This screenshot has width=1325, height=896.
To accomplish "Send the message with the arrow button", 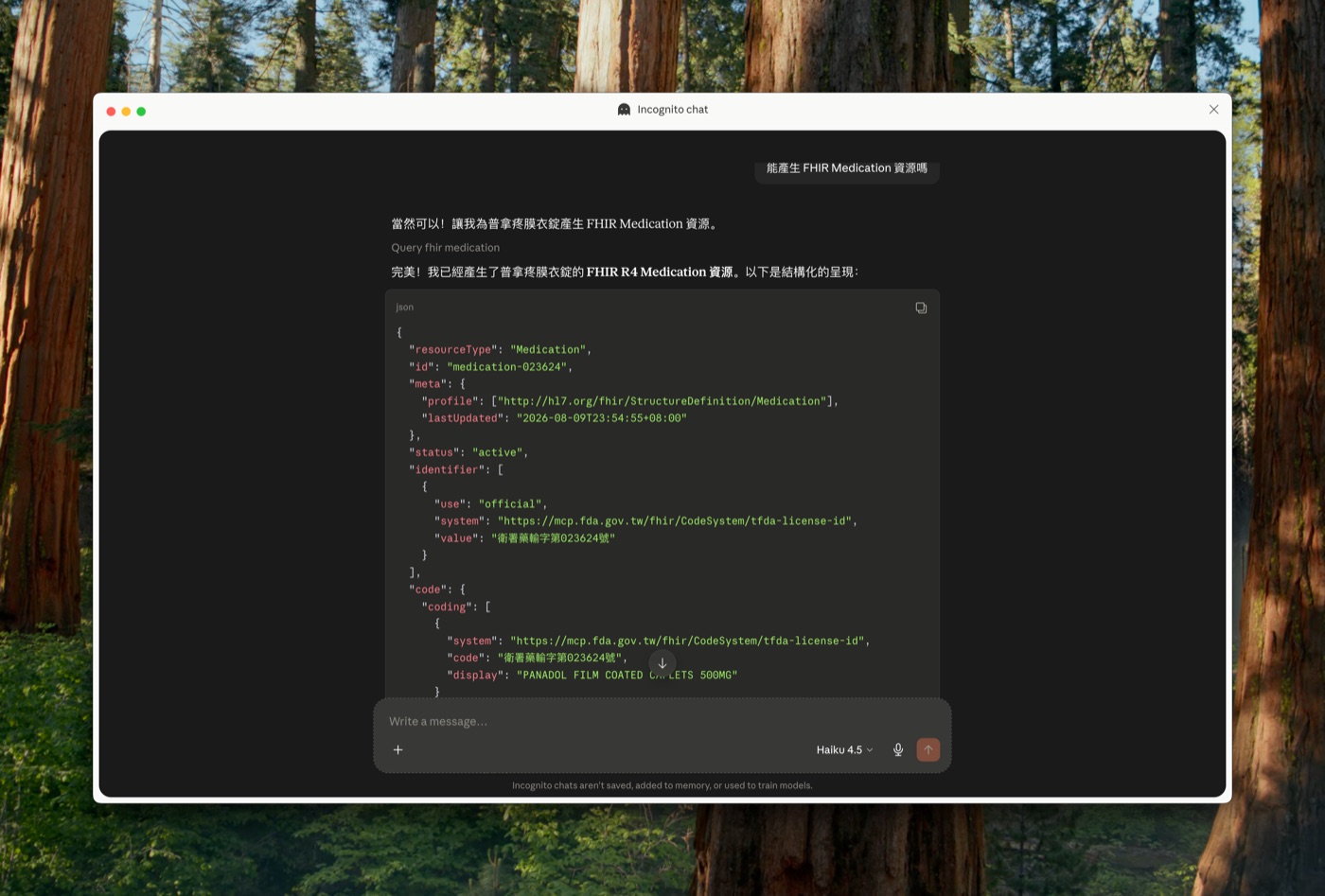I will 928,749.
